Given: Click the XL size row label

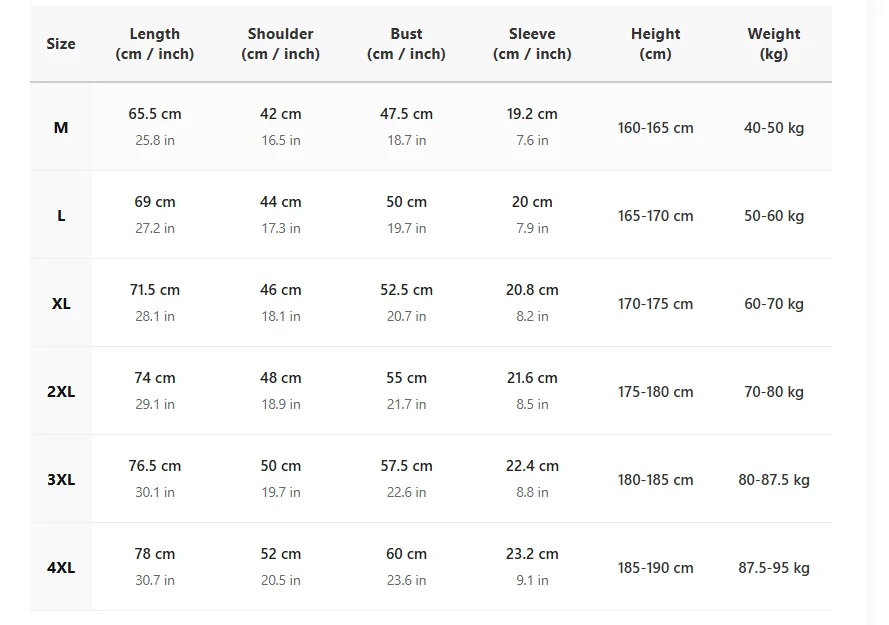Looking at the screenshot, I should (x=61, y=304).
